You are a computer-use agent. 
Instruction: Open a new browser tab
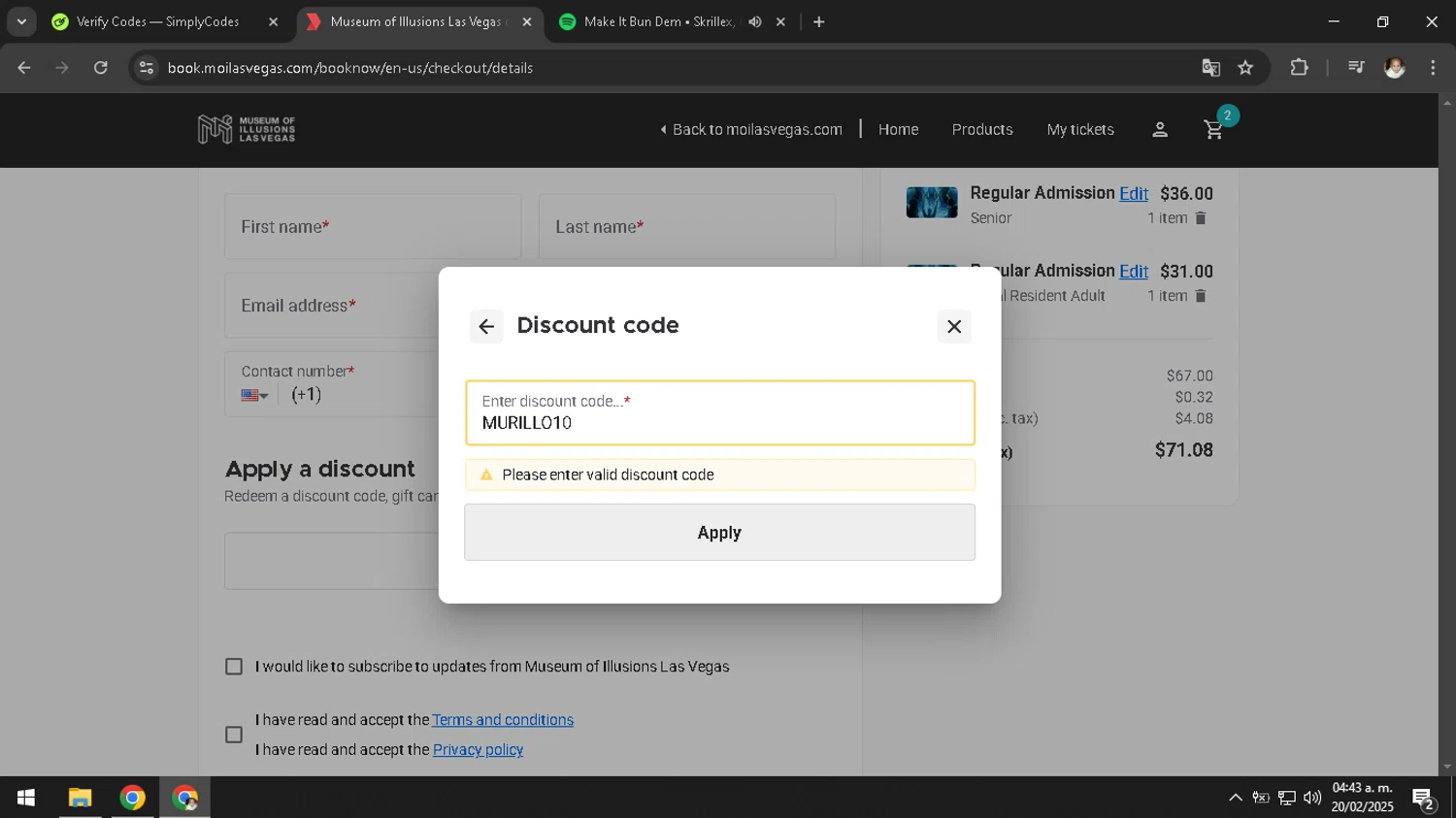tap(818, 21)
